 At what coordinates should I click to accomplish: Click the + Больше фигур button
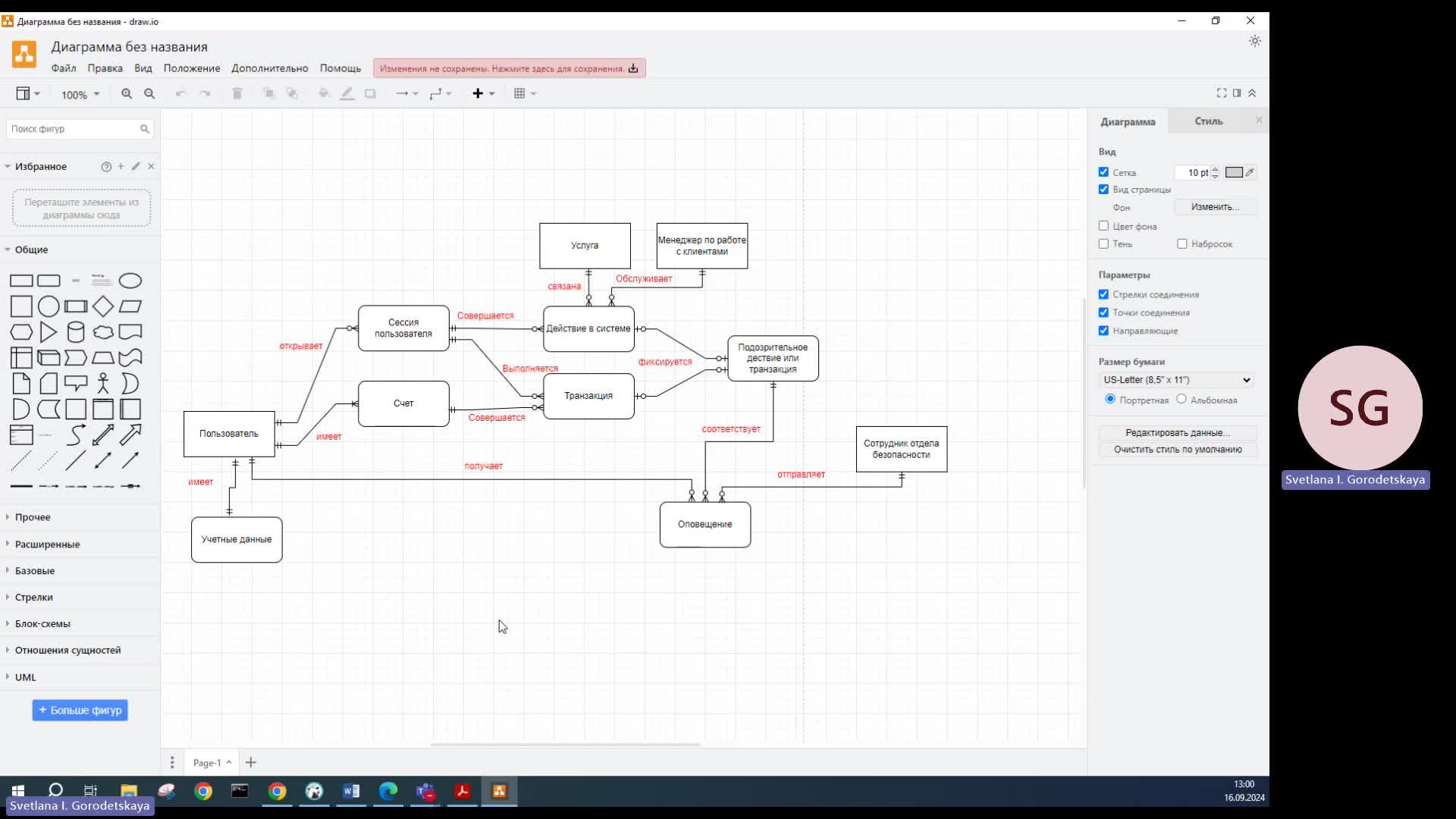[x=80, y=711]
